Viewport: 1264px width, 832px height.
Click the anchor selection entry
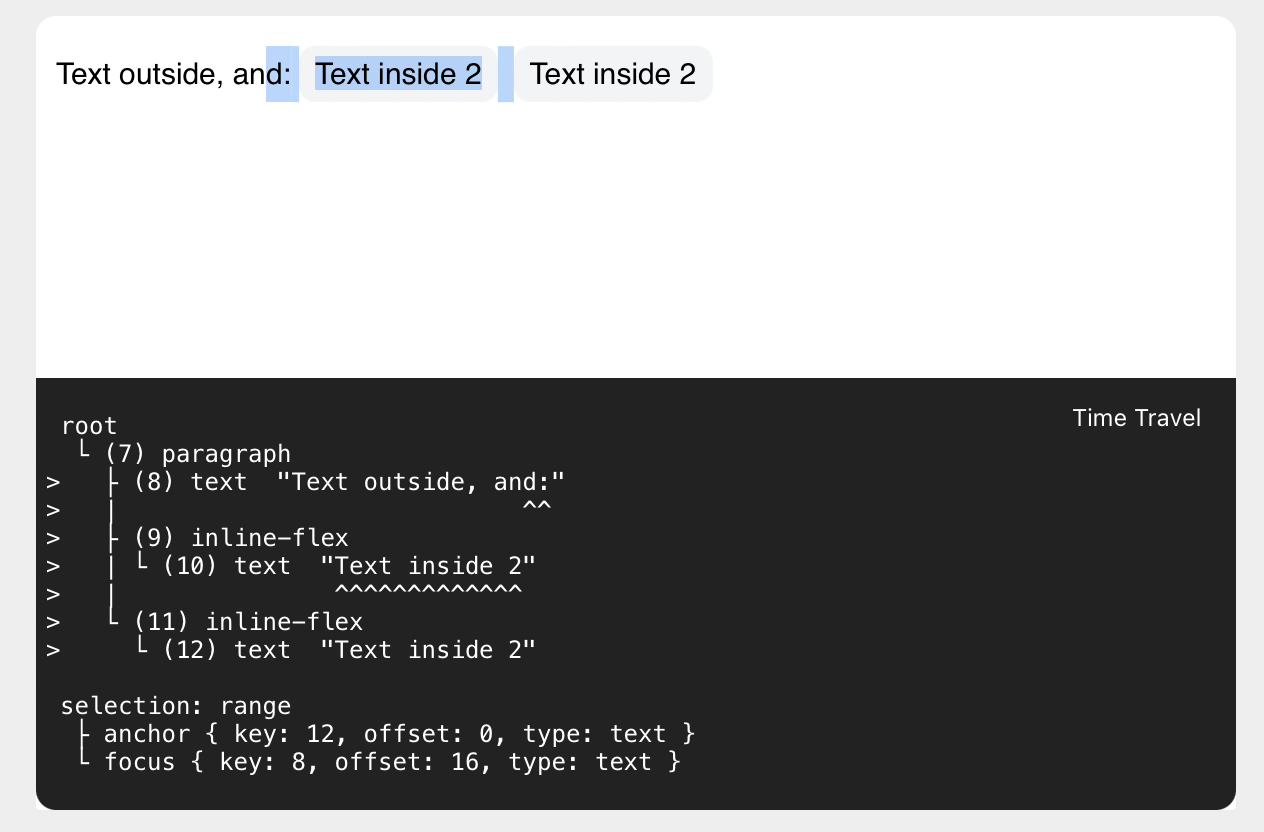coord(397,734)
